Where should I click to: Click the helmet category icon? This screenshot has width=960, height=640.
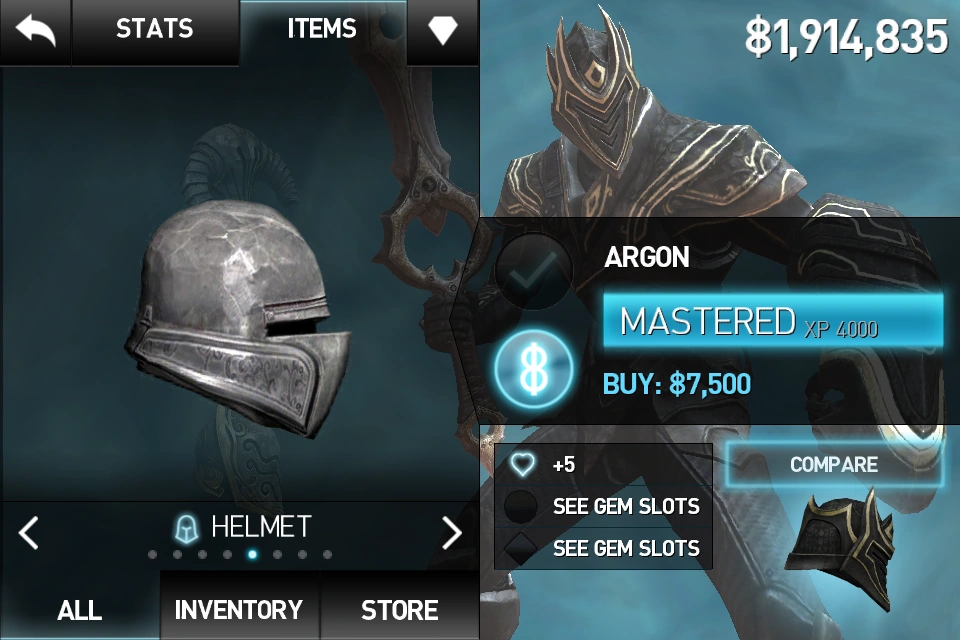(187, 529)
